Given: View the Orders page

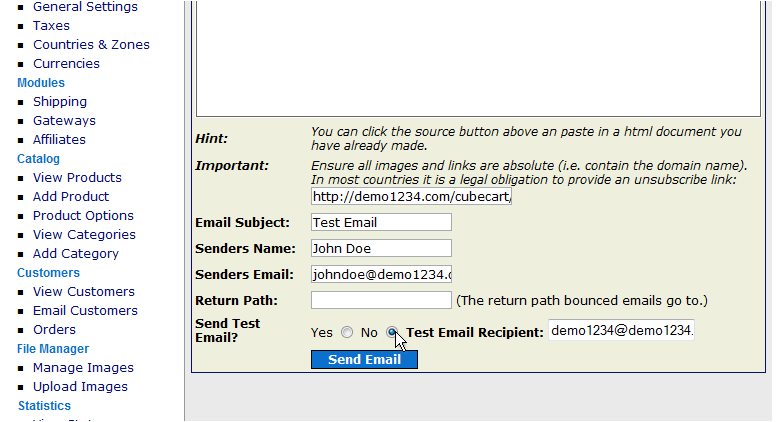Looking at the screenshot, I should (x=54, y=329).
